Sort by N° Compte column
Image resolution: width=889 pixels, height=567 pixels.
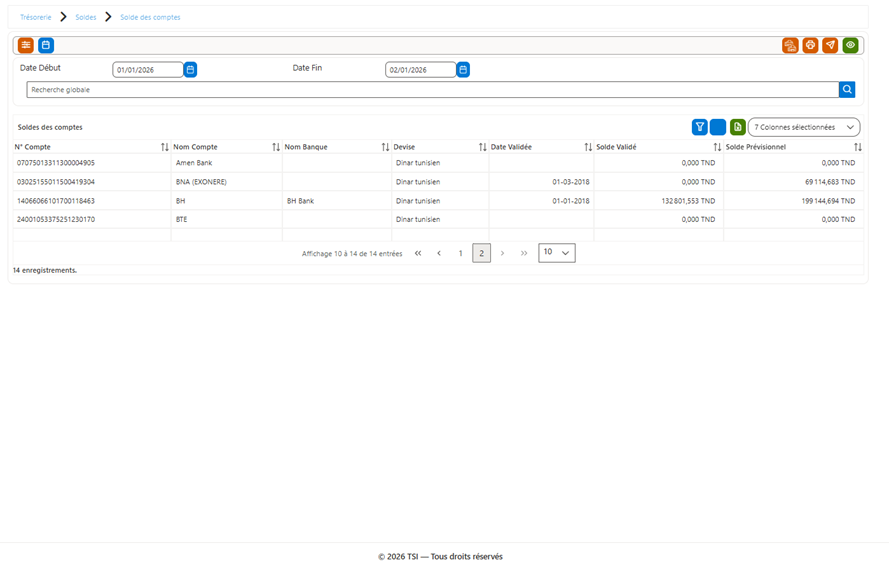[164, 147]
